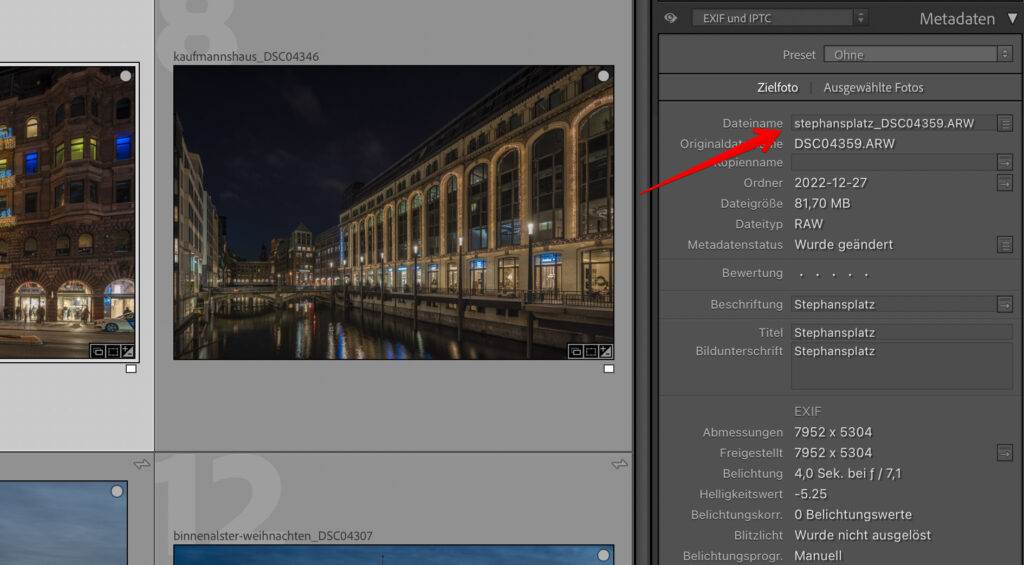The width and height of the screenshot is (1024, 565).
Task: Click the Metadatenstatus conflict icon
Action: point(1005,244)
